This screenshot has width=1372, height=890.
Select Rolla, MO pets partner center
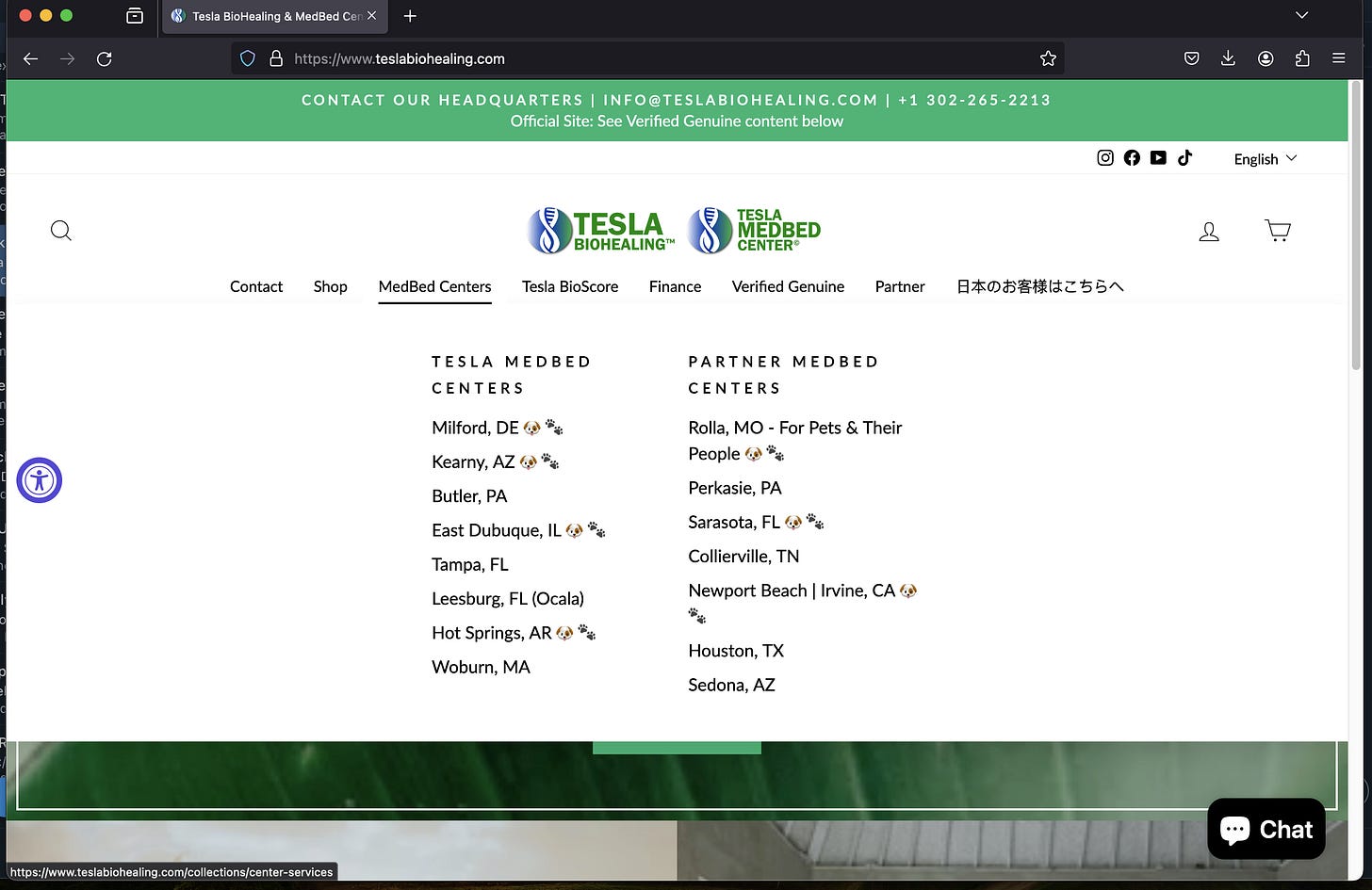795,441
